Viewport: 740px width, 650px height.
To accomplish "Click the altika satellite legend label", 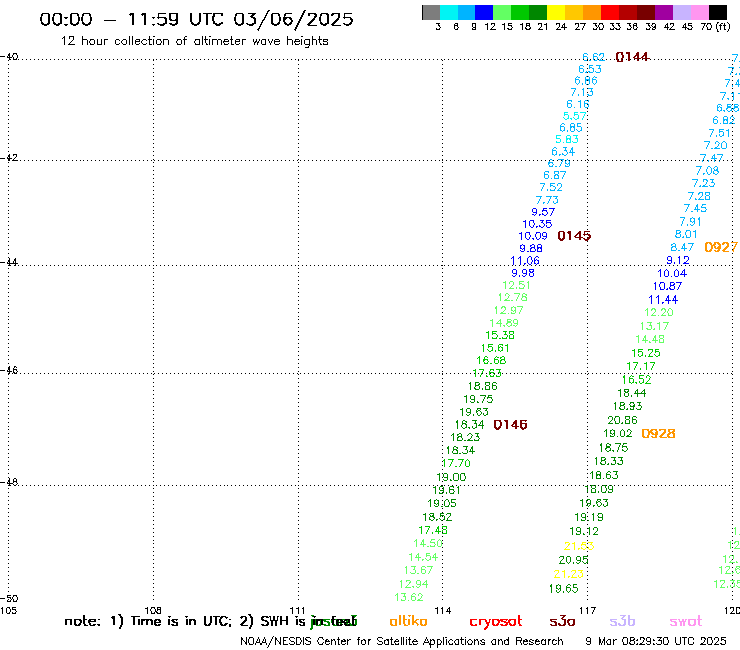I will (x=408, y=621).
